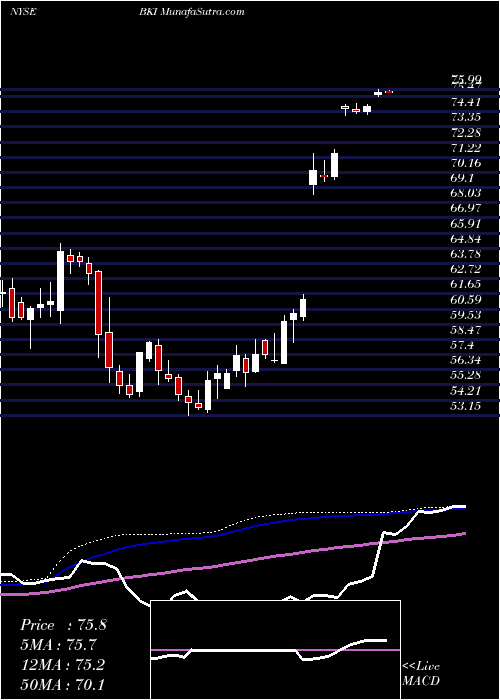Viewport: 500px width, 700px height.
Task: Click the 58.47 price axis label
Action: (466, 330)
